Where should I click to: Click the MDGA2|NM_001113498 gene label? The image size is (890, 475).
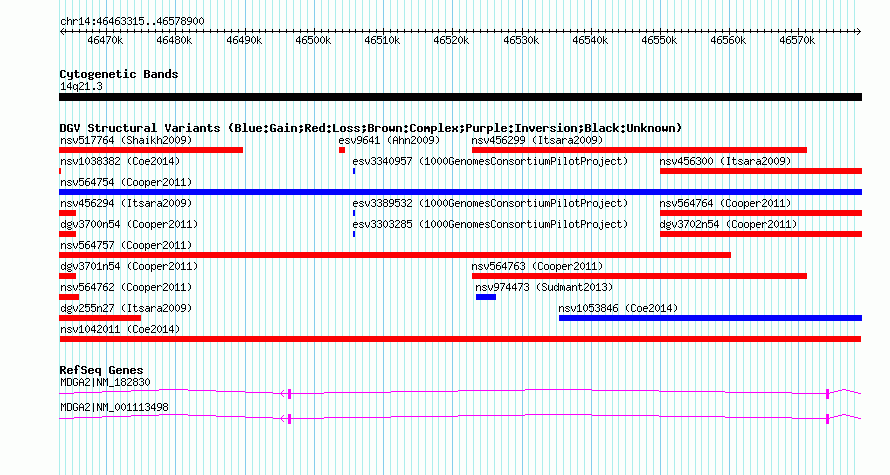[114, 407]
